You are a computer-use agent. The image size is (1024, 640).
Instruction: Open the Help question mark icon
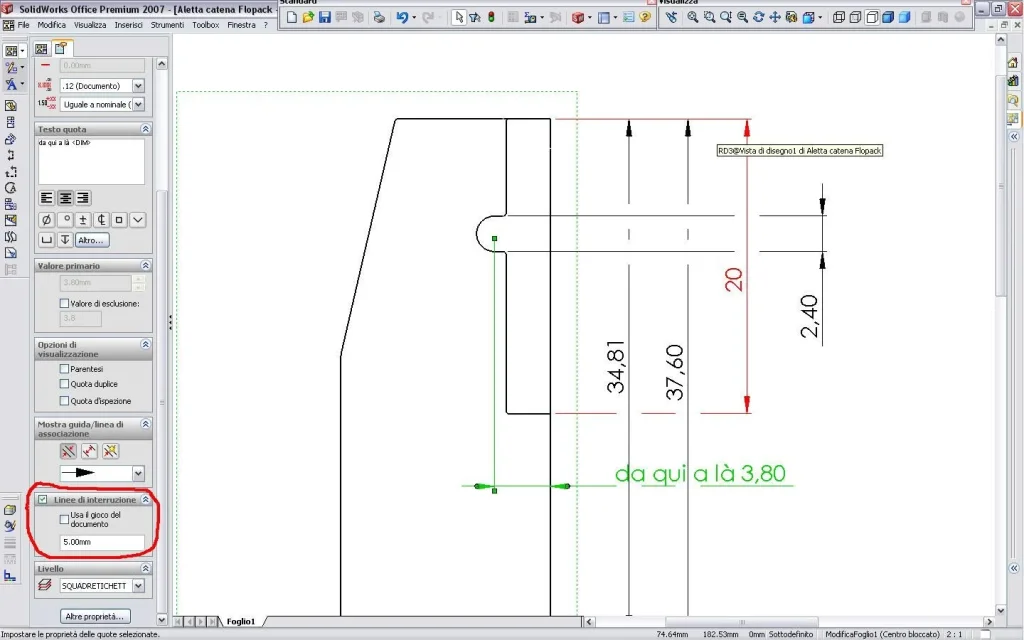click(645, 18)
